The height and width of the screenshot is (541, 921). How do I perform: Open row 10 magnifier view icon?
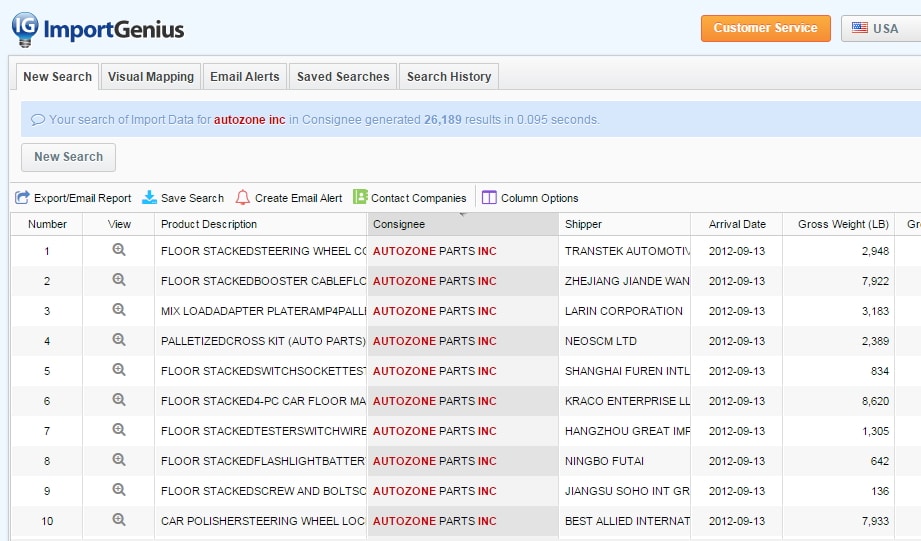coord(119,519)
